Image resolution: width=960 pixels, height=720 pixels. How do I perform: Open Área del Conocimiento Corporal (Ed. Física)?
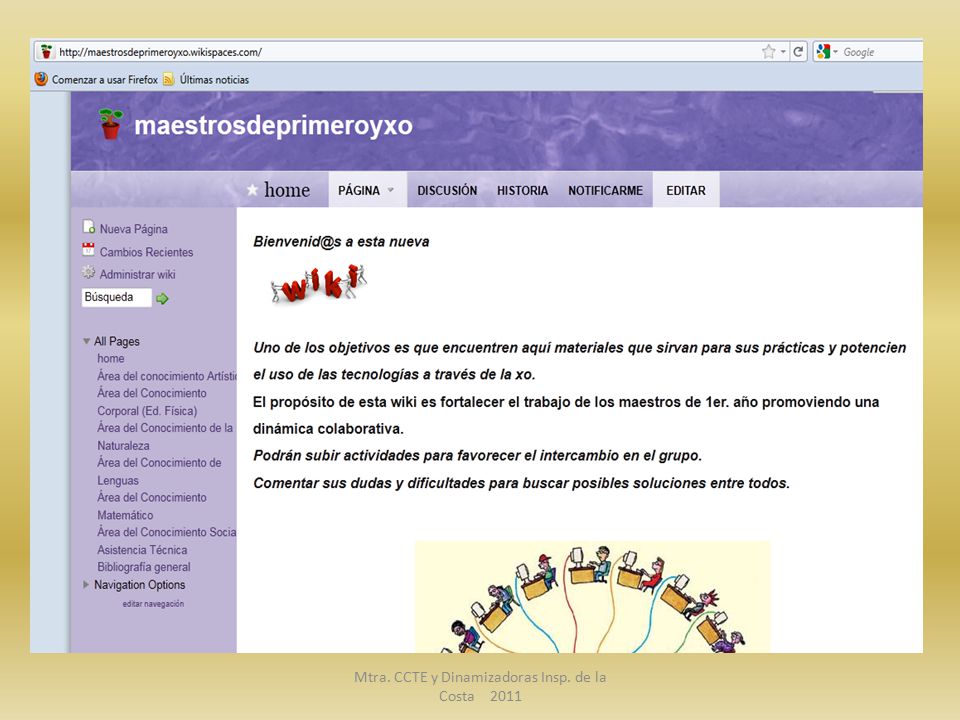tap(152, 402)
